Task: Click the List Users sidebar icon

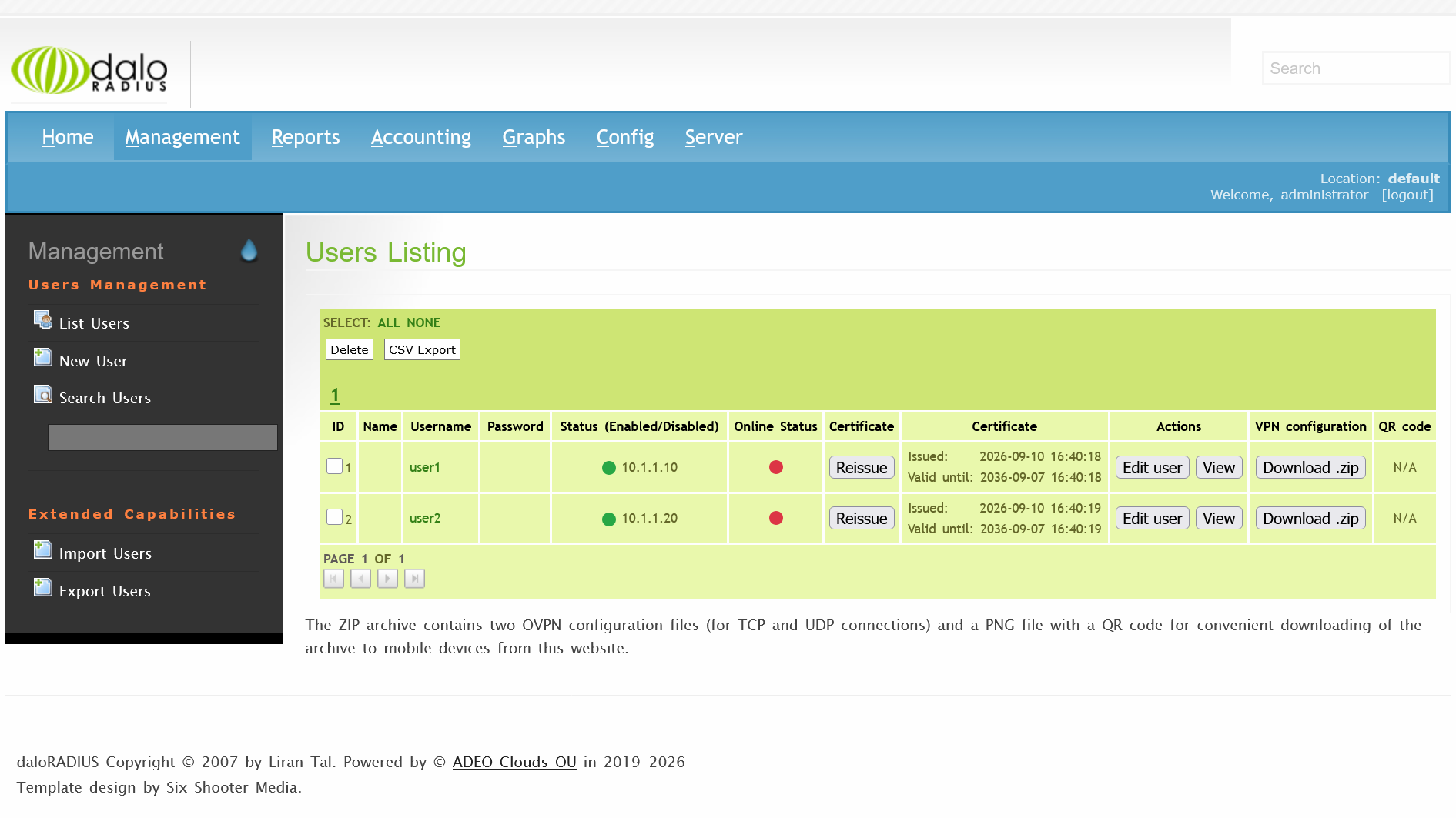Action: point(43,319)
